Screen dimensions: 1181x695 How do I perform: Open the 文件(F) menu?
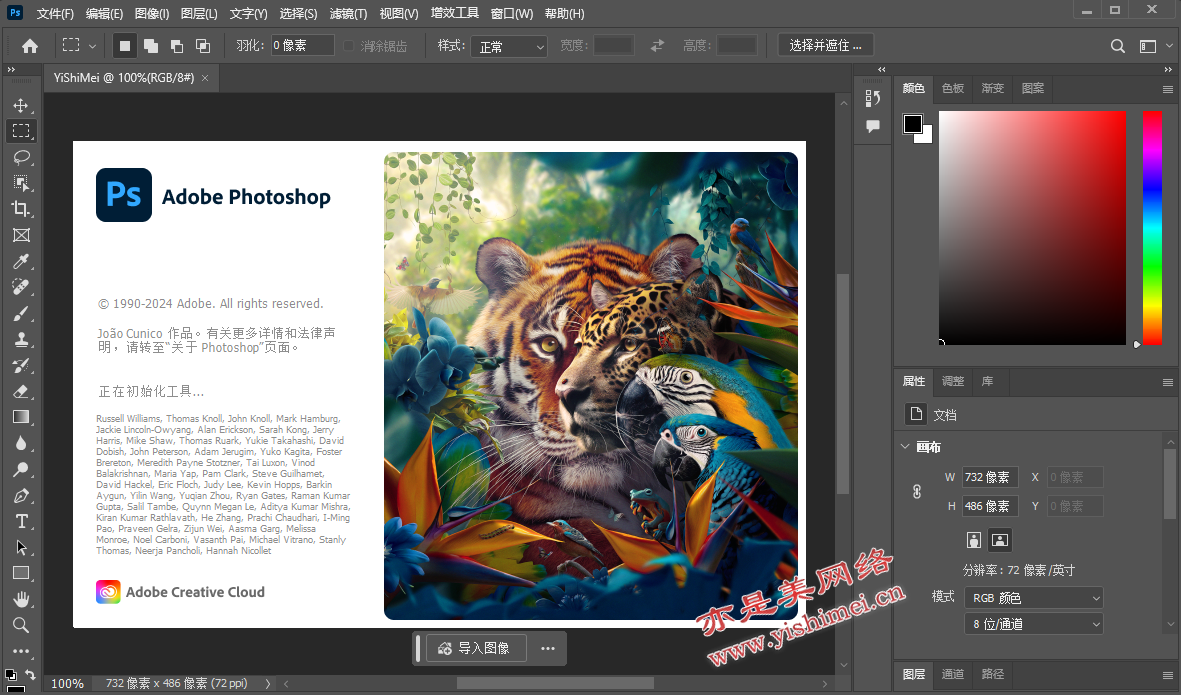(x=55, y=14)
